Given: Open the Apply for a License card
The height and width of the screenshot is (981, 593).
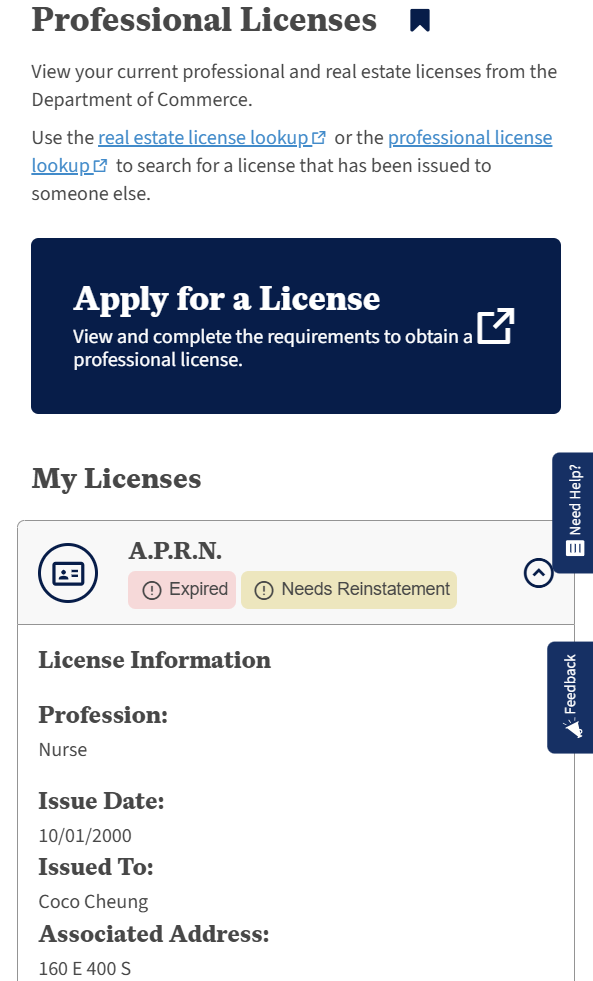Looking at the screenshot, I should 296,325.
